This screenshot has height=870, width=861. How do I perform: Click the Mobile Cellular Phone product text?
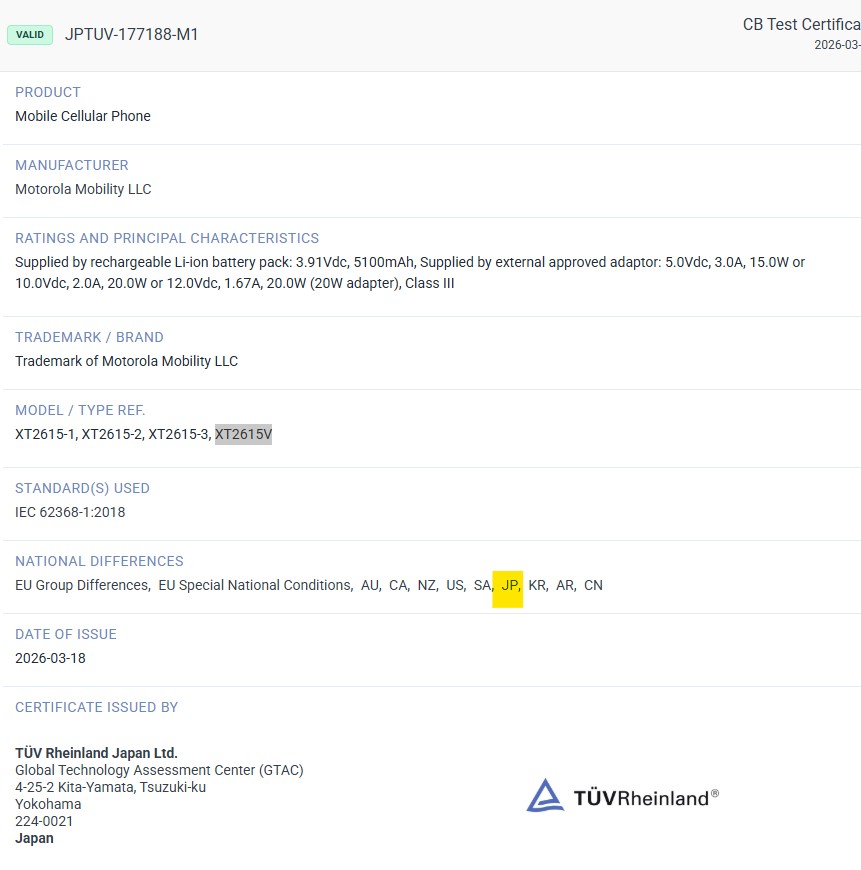tap(83, 116)
